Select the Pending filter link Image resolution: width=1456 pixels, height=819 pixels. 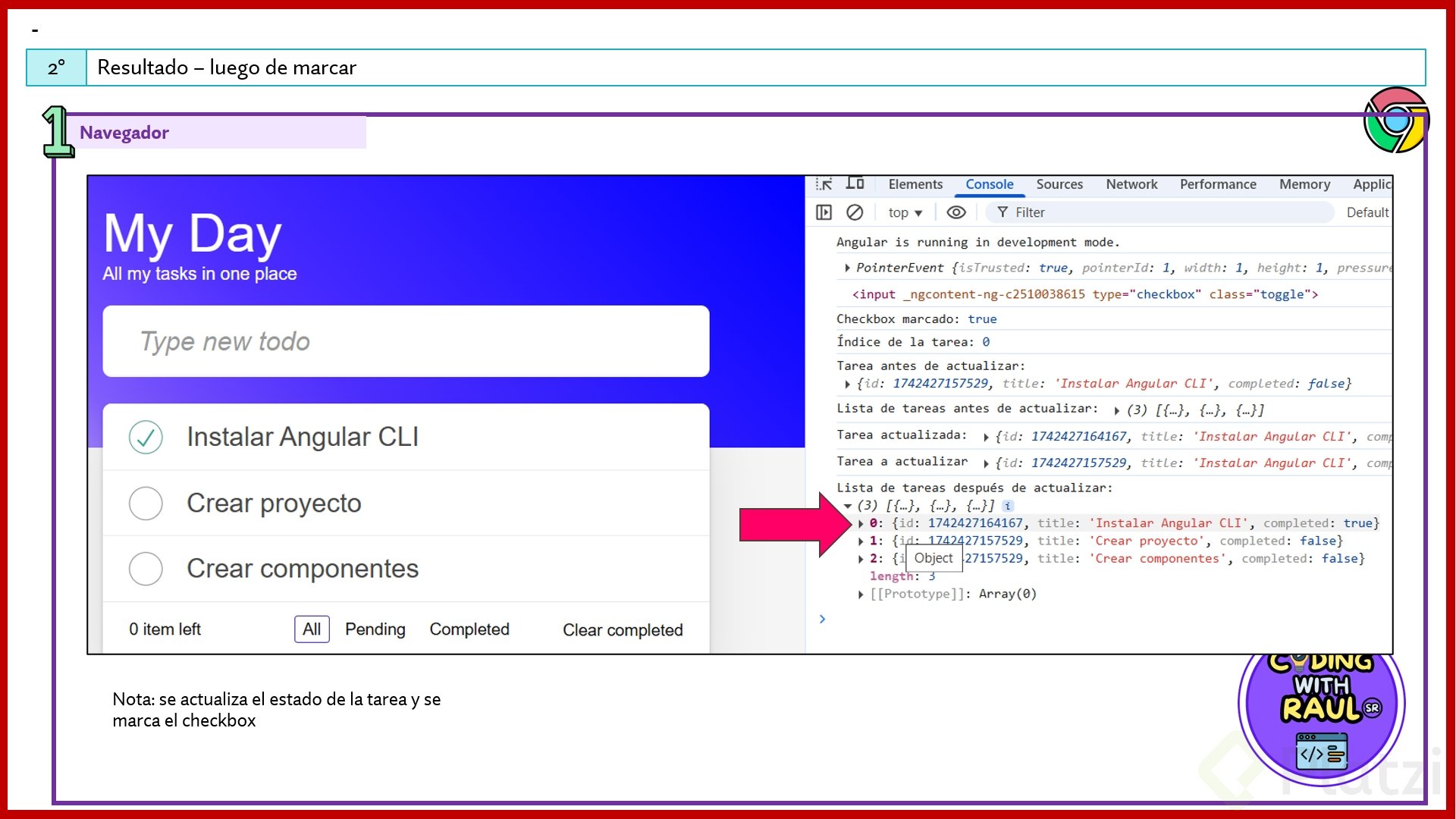click(375, 629)
